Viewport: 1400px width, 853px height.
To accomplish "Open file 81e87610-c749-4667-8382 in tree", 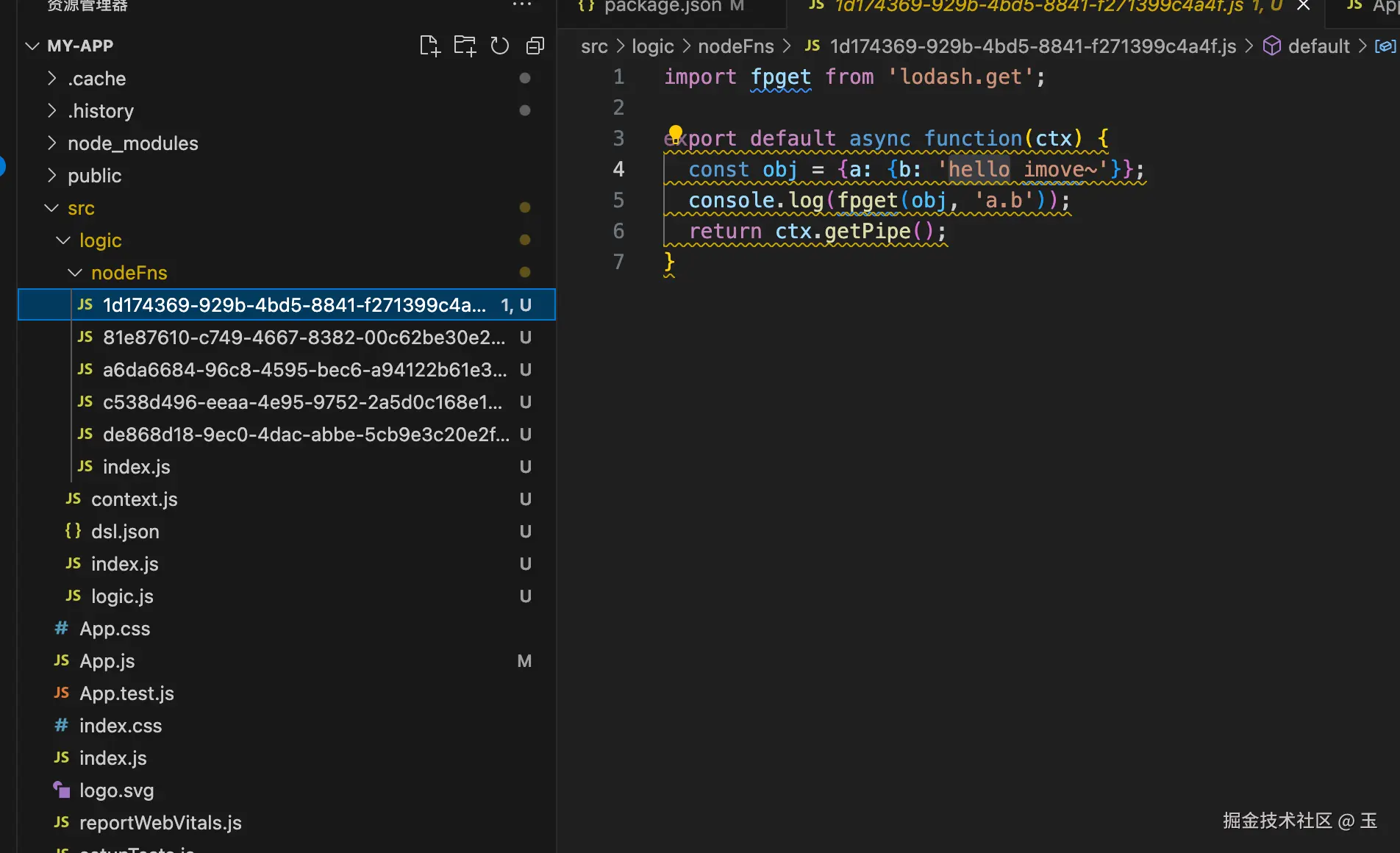I will 287,338.
